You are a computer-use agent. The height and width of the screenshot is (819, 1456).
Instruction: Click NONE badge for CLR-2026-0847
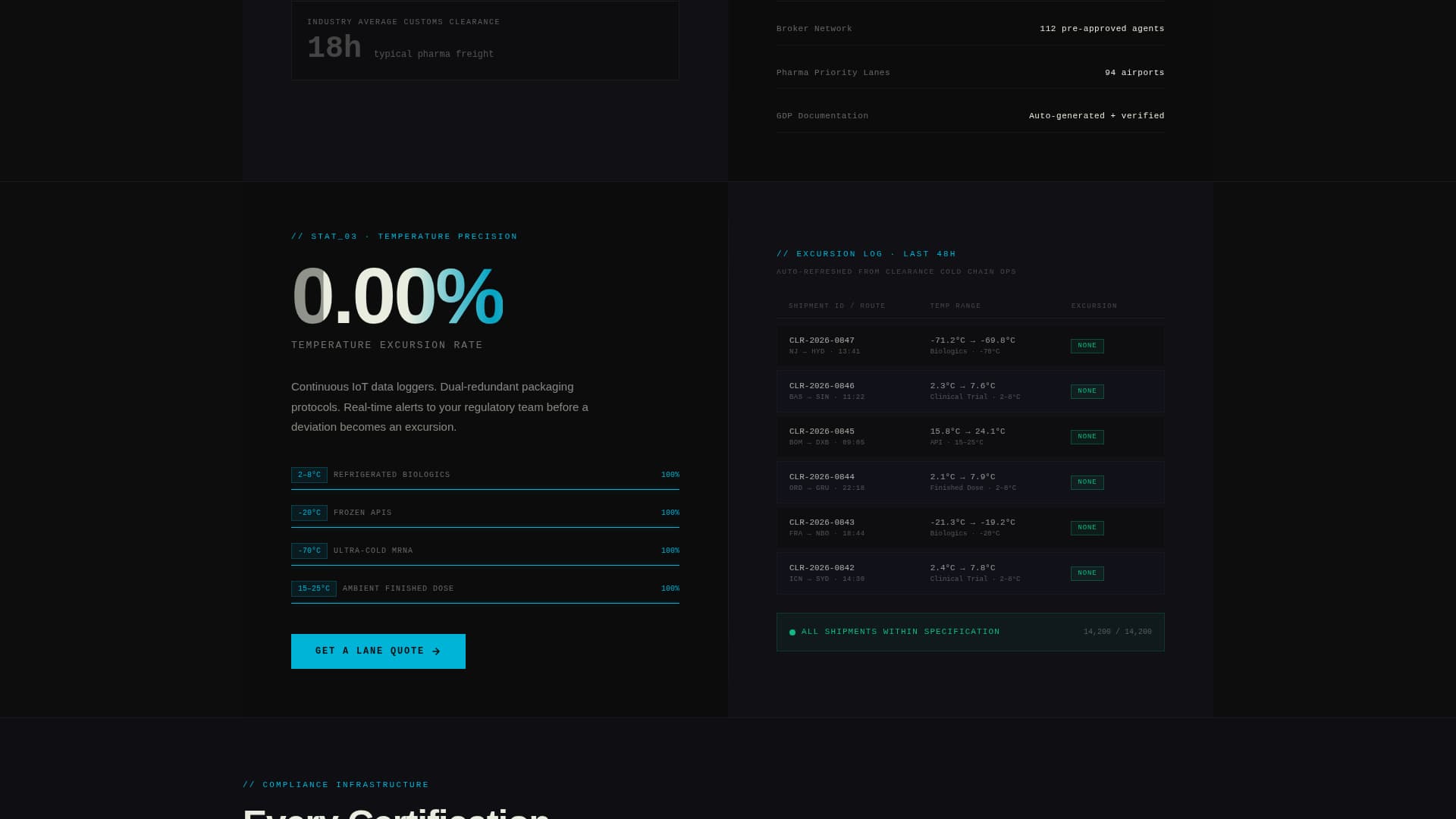(x=1087, y=346)
